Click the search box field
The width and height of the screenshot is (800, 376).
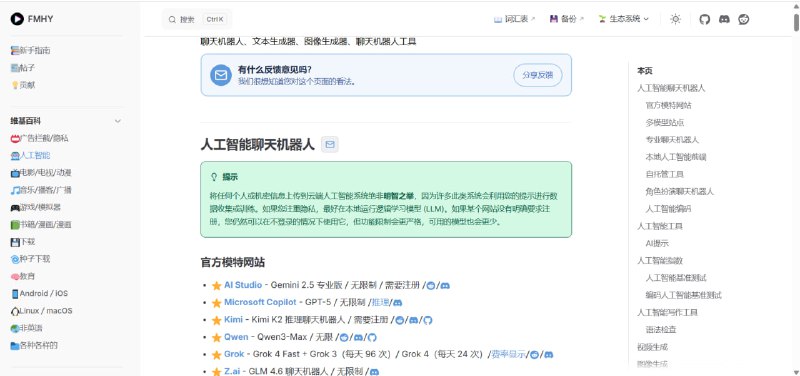click(197, 19)
